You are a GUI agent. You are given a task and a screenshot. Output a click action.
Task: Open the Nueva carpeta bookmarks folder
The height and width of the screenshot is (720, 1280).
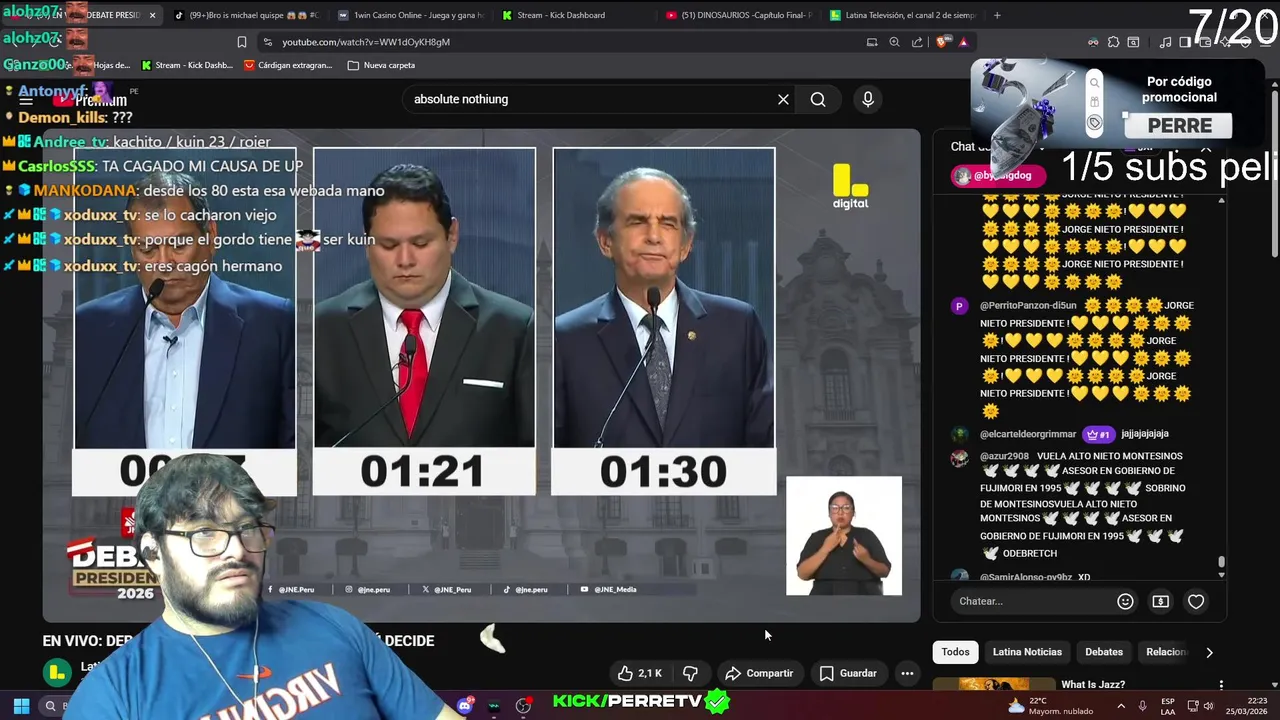coord(381,65)
